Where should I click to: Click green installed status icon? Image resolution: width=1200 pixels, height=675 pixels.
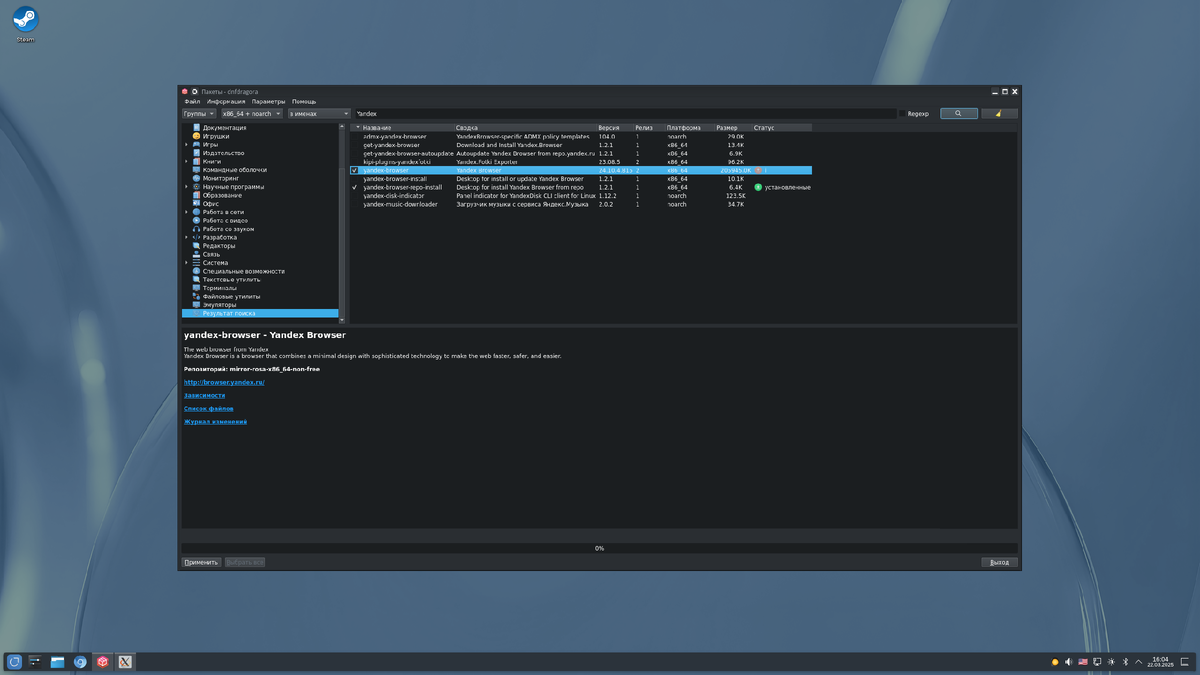(x=758, y=187)
